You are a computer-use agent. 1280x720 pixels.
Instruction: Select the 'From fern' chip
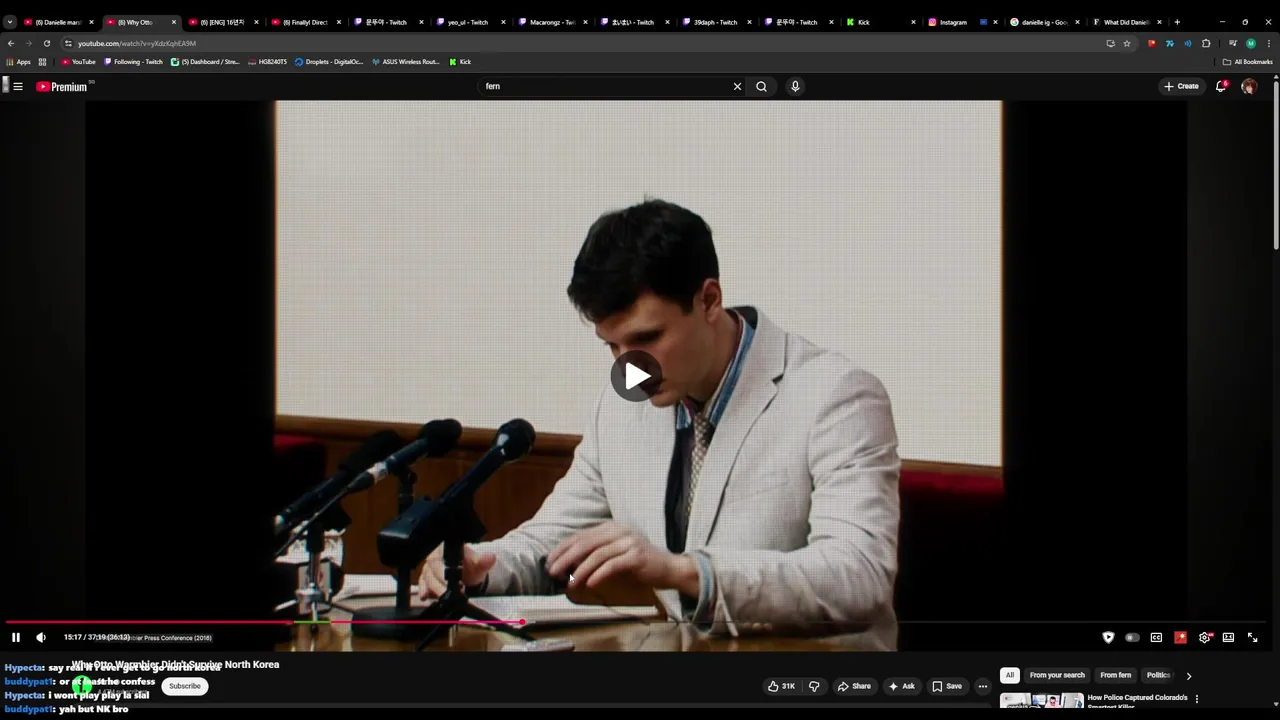[x=1115, y=675]
